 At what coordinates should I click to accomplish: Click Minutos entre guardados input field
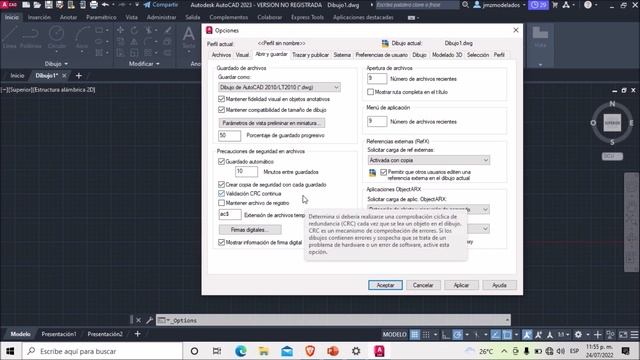tap(247, 172)
